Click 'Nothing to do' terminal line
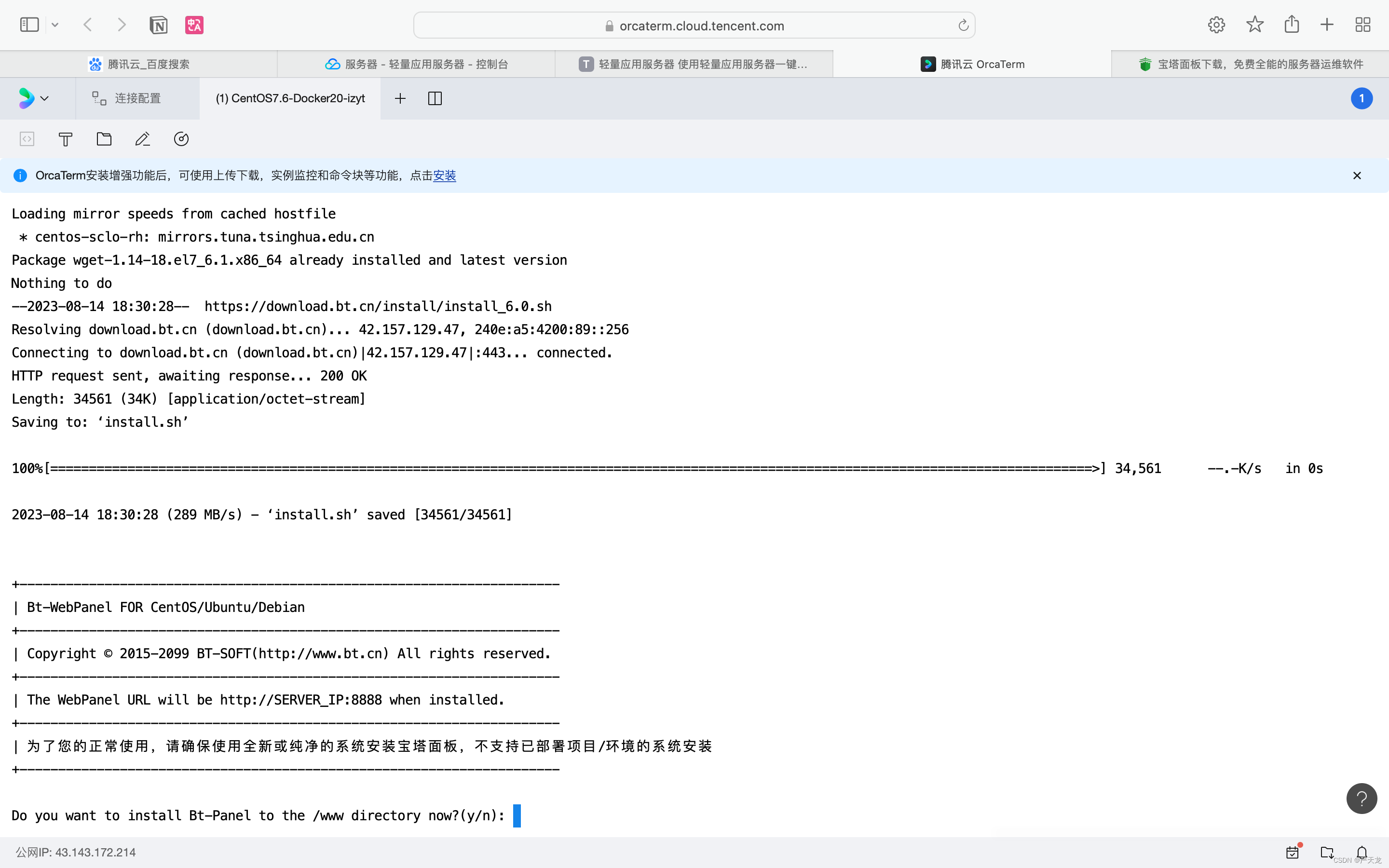This screenshot has width=1389, height=868. [x=61, y=283]
